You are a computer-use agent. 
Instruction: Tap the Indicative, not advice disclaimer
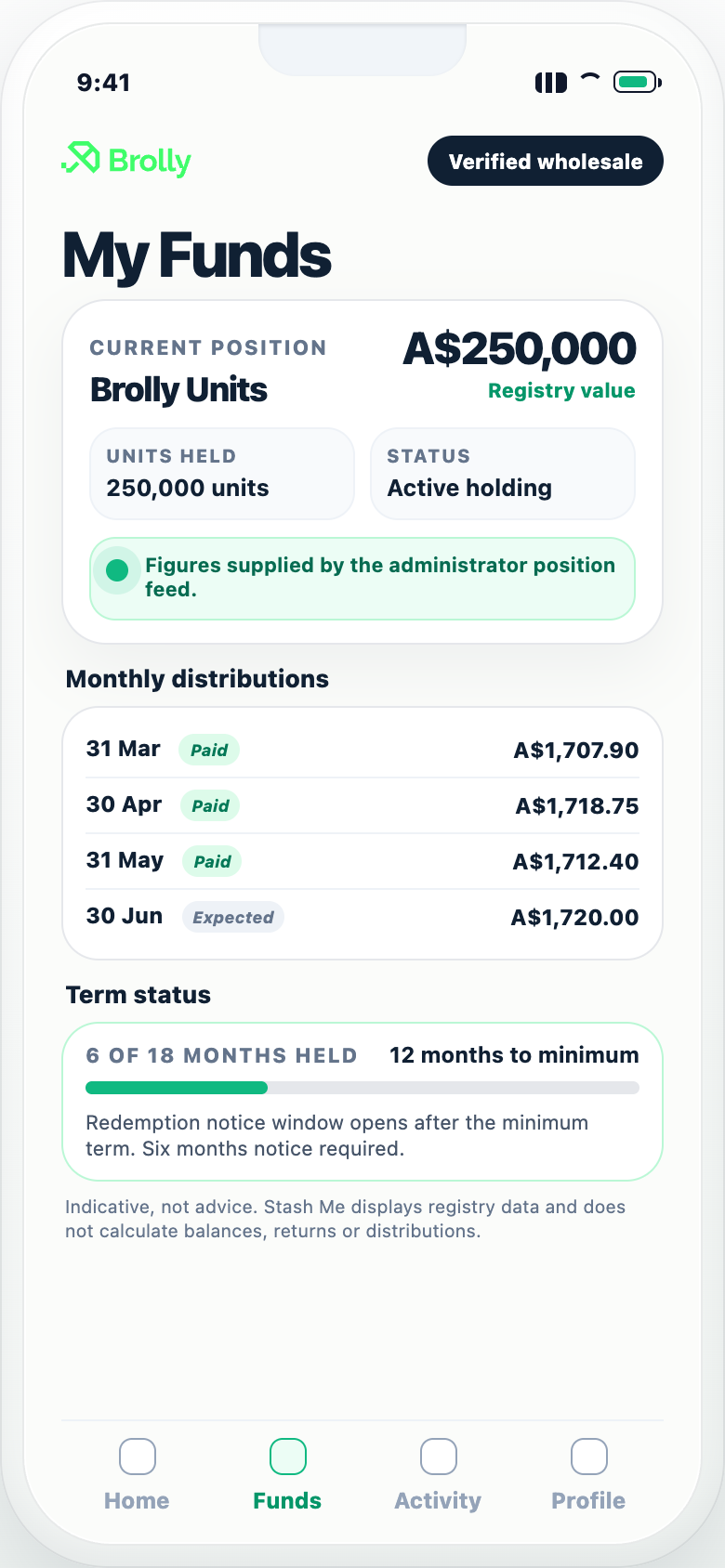coord(345,1219)
